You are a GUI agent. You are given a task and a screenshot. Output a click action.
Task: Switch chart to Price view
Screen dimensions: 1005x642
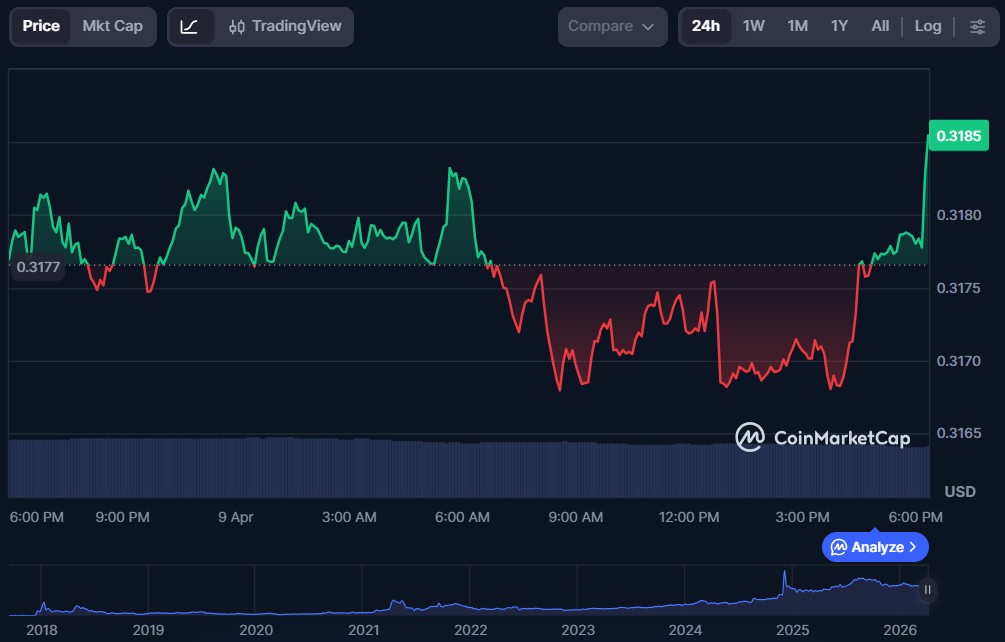pos(41,27)
